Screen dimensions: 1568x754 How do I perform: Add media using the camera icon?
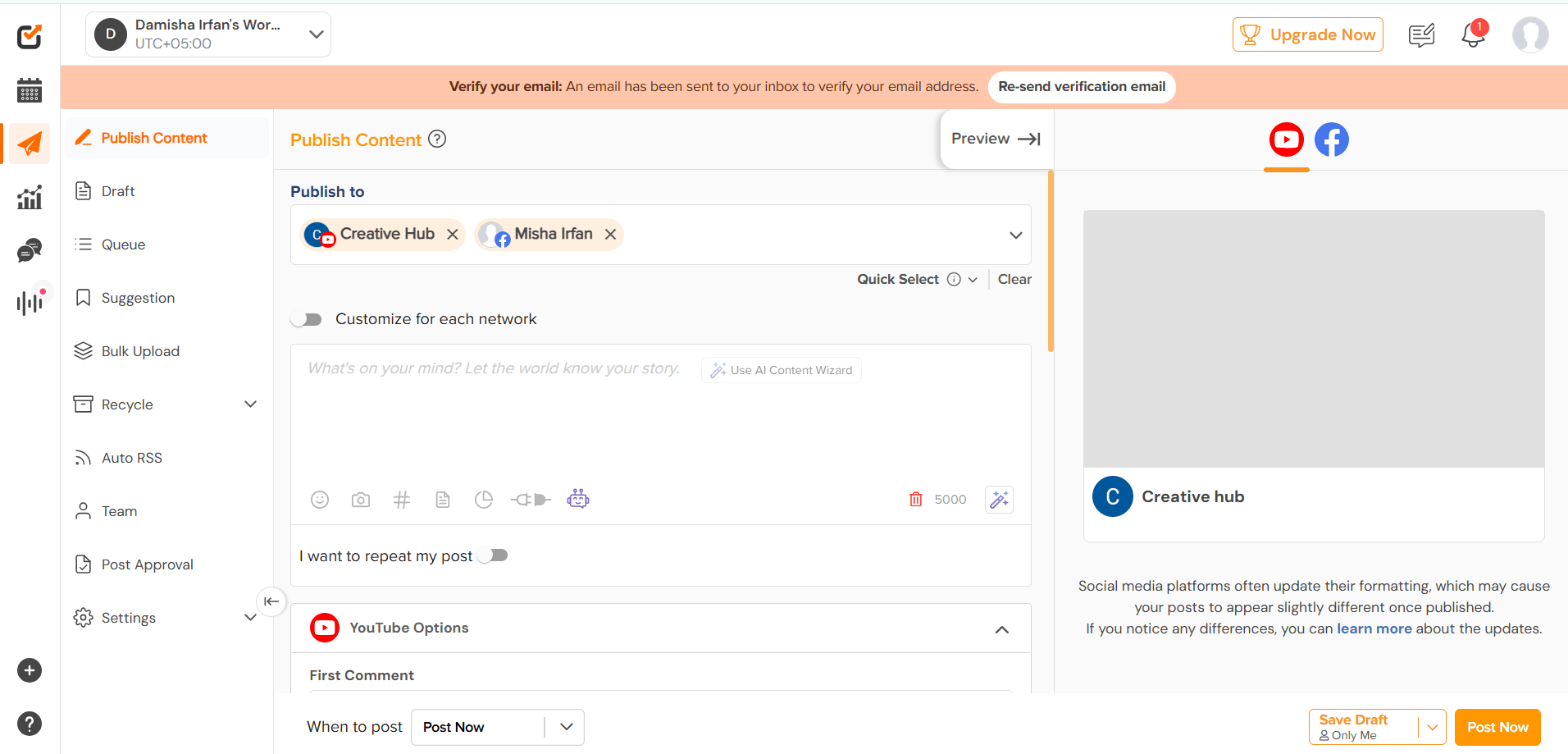(361, 500)
